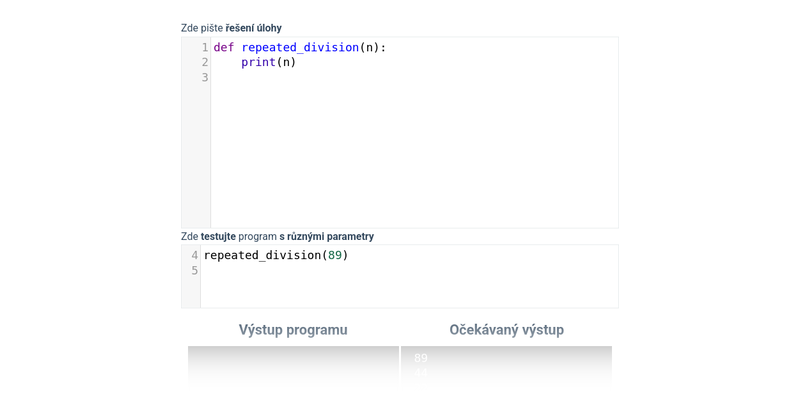Click the repeated_division function name in line 1
Screen dimensions: 800x400
point(299,48)
